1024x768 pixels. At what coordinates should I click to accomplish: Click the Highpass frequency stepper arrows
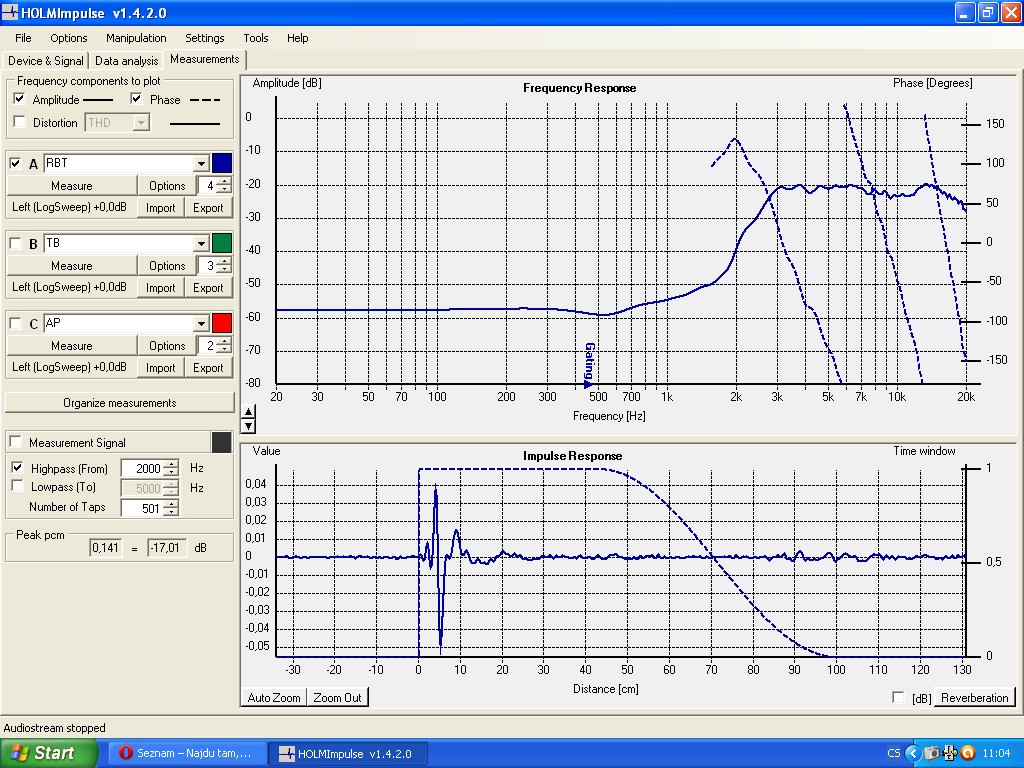click(171, 468)
